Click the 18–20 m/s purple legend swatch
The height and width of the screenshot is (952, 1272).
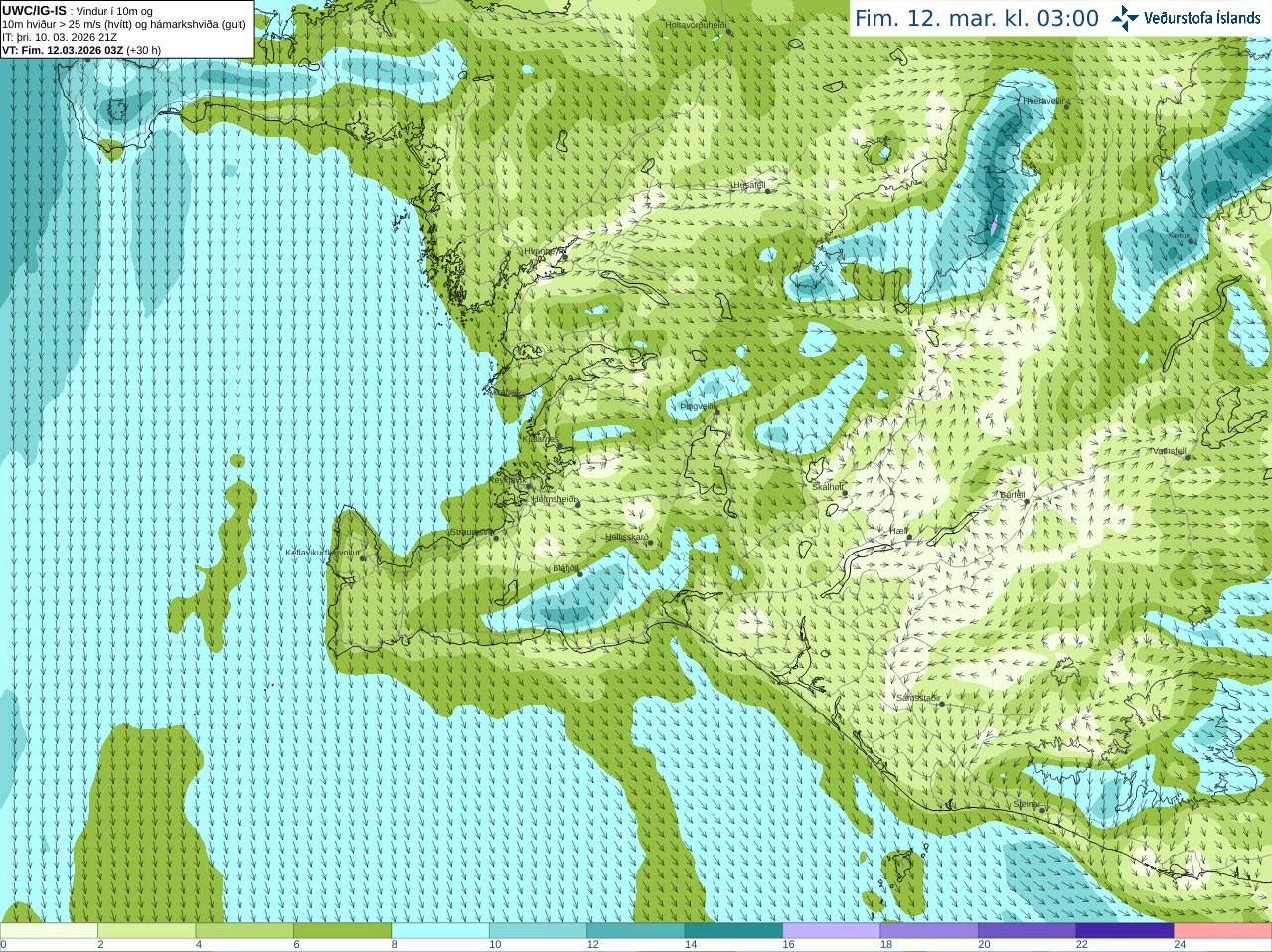point(929,931)
